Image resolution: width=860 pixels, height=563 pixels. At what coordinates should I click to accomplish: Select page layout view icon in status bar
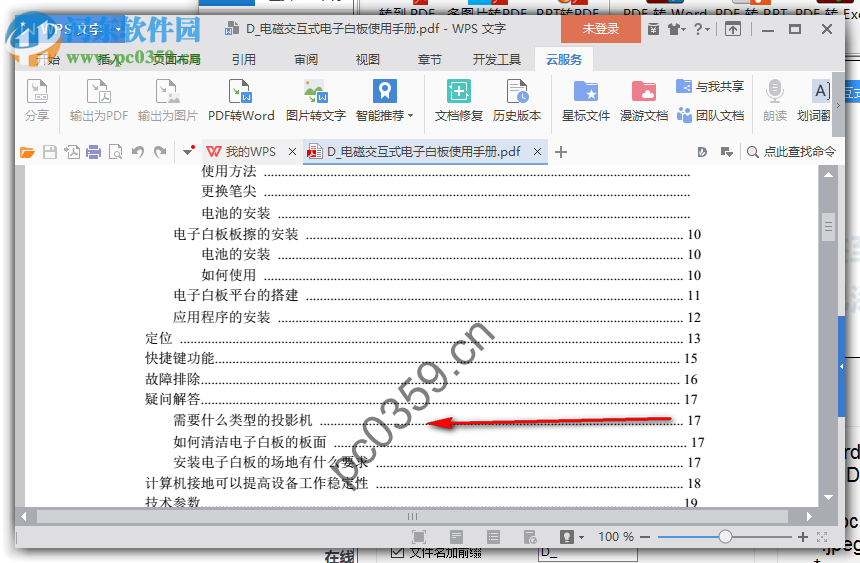coord(456,537)
